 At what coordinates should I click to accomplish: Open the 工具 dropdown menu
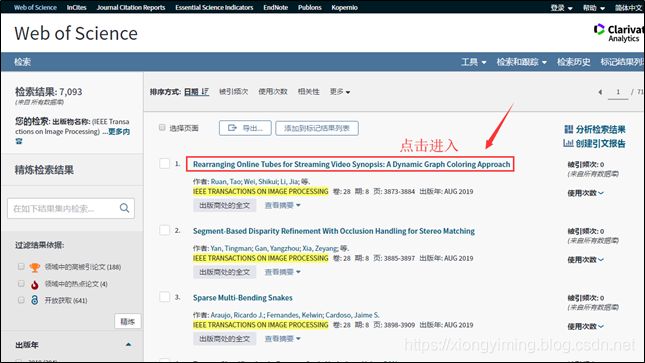(x=473, y=62)
